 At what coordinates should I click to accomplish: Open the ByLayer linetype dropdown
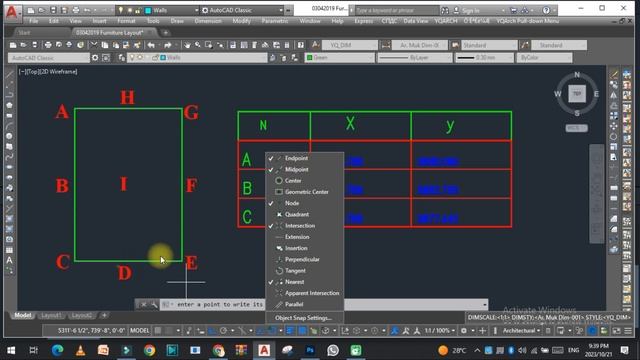pyautogui.click(x=414, y=58)
